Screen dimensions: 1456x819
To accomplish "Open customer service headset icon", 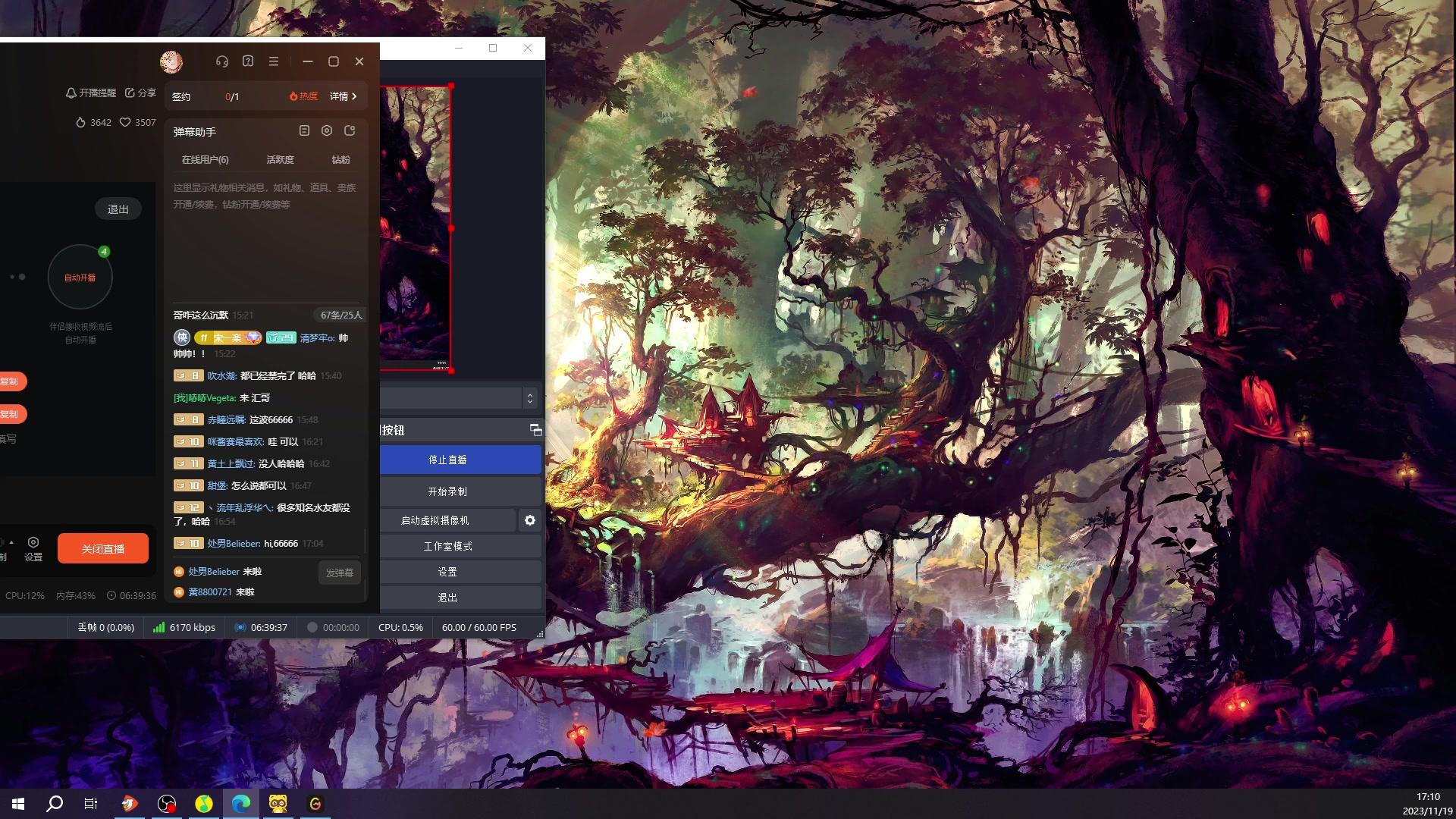I will coord(222,61).
